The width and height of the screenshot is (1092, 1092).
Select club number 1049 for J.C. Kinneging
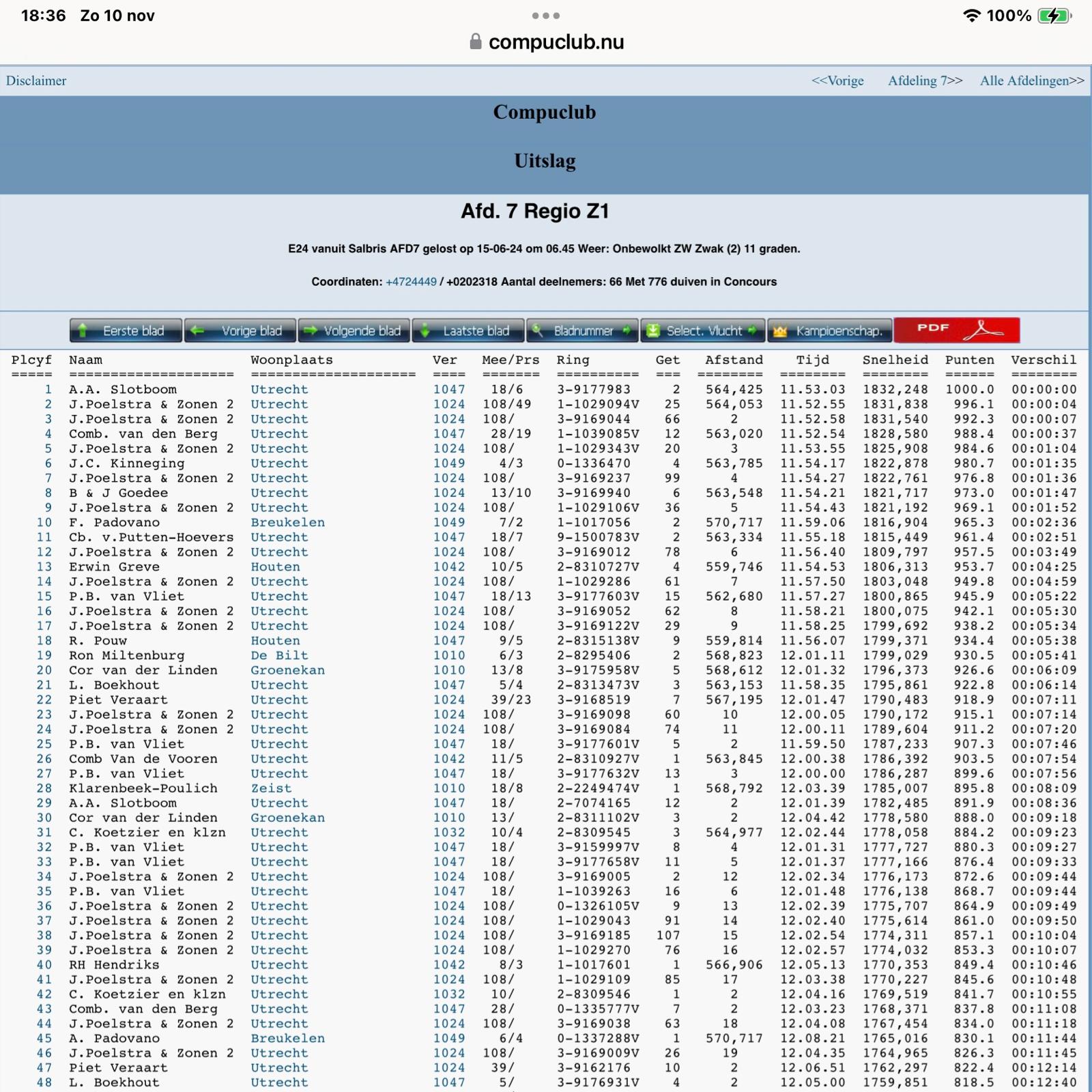click(x=448, y=463)
